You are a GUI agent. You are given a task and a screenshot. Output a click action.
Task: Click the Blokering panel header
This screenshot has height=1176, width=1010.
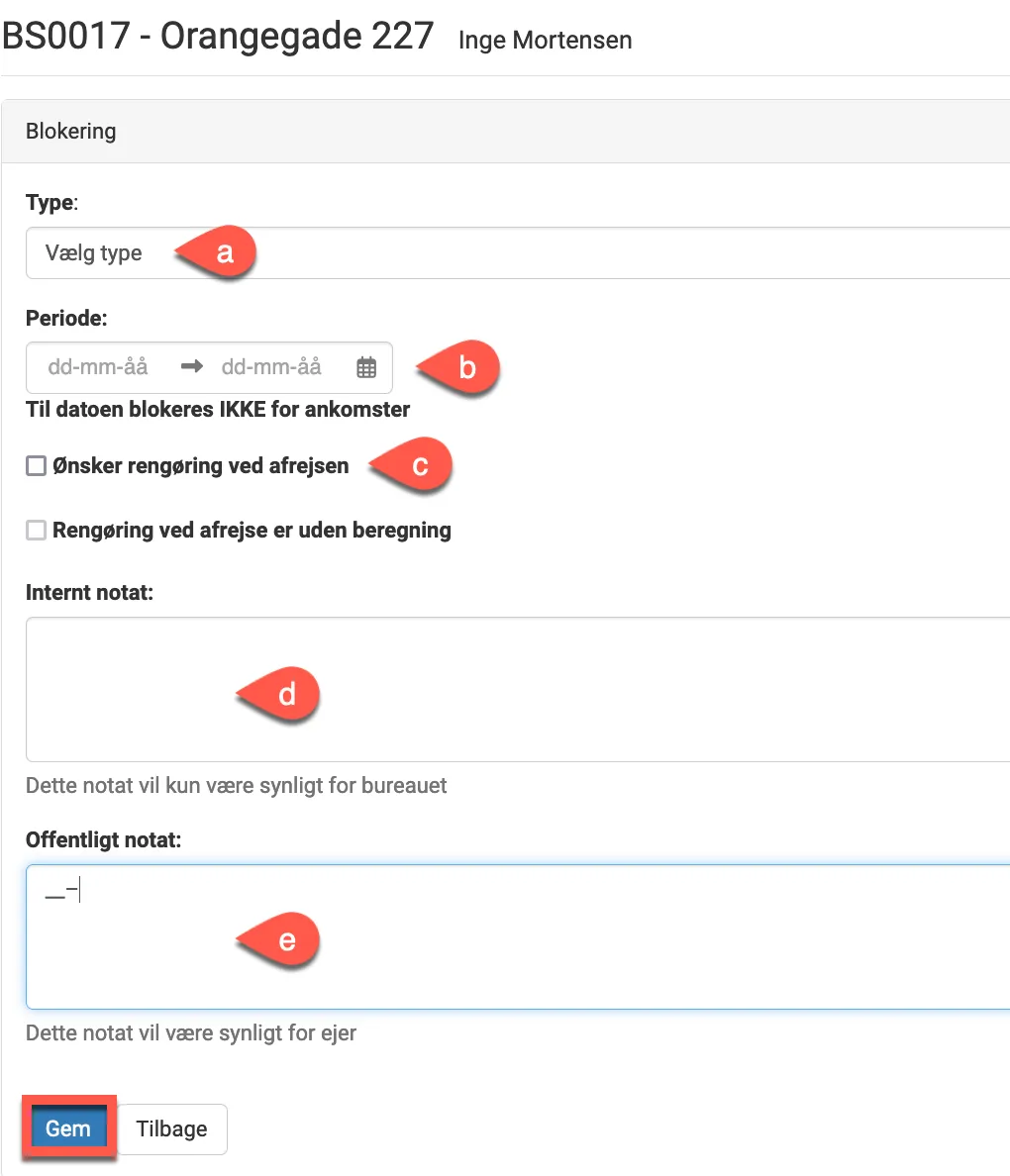[71, 132]
